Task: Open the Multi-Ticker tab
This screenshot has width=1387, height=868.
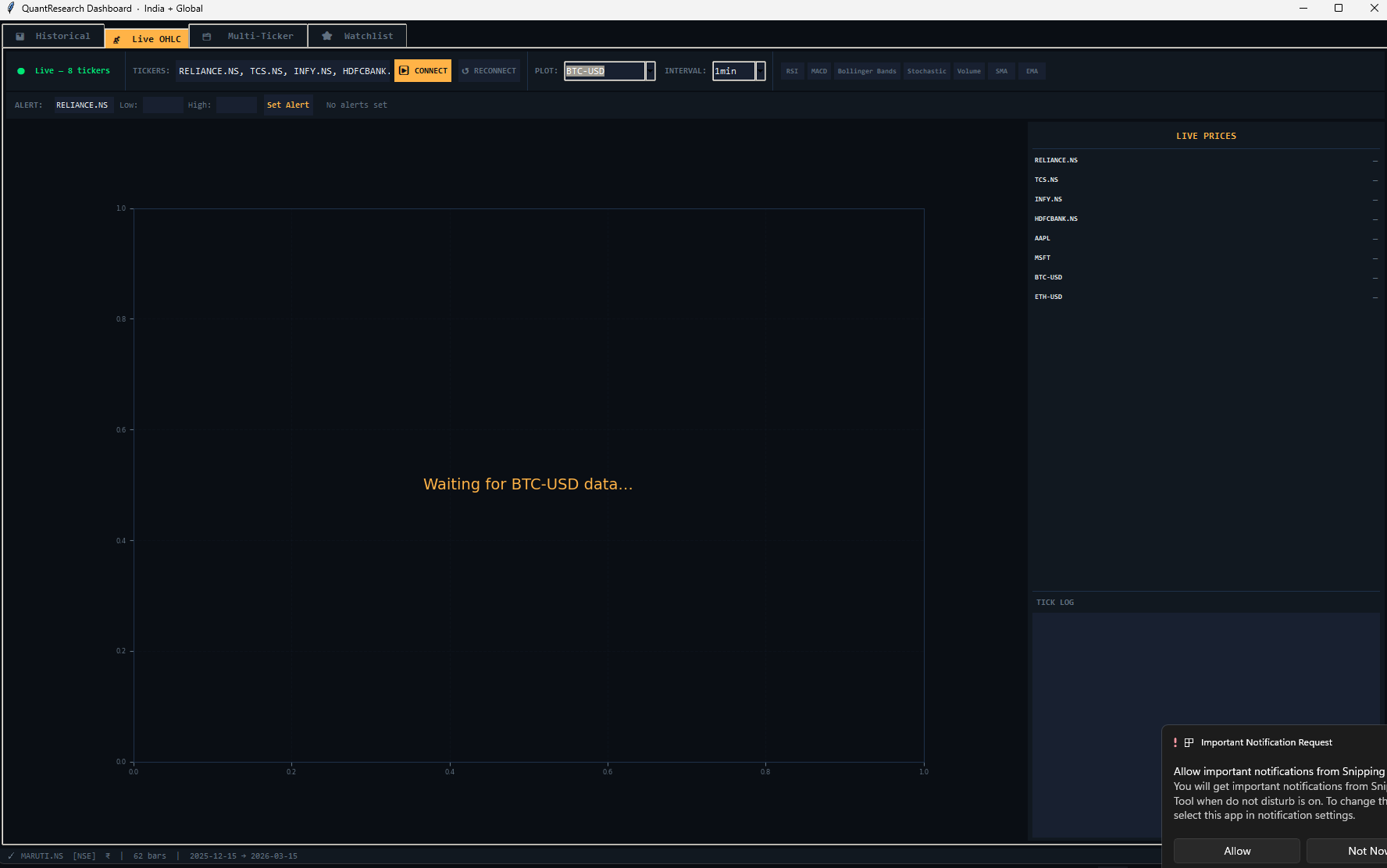Action: click(248, 37)
